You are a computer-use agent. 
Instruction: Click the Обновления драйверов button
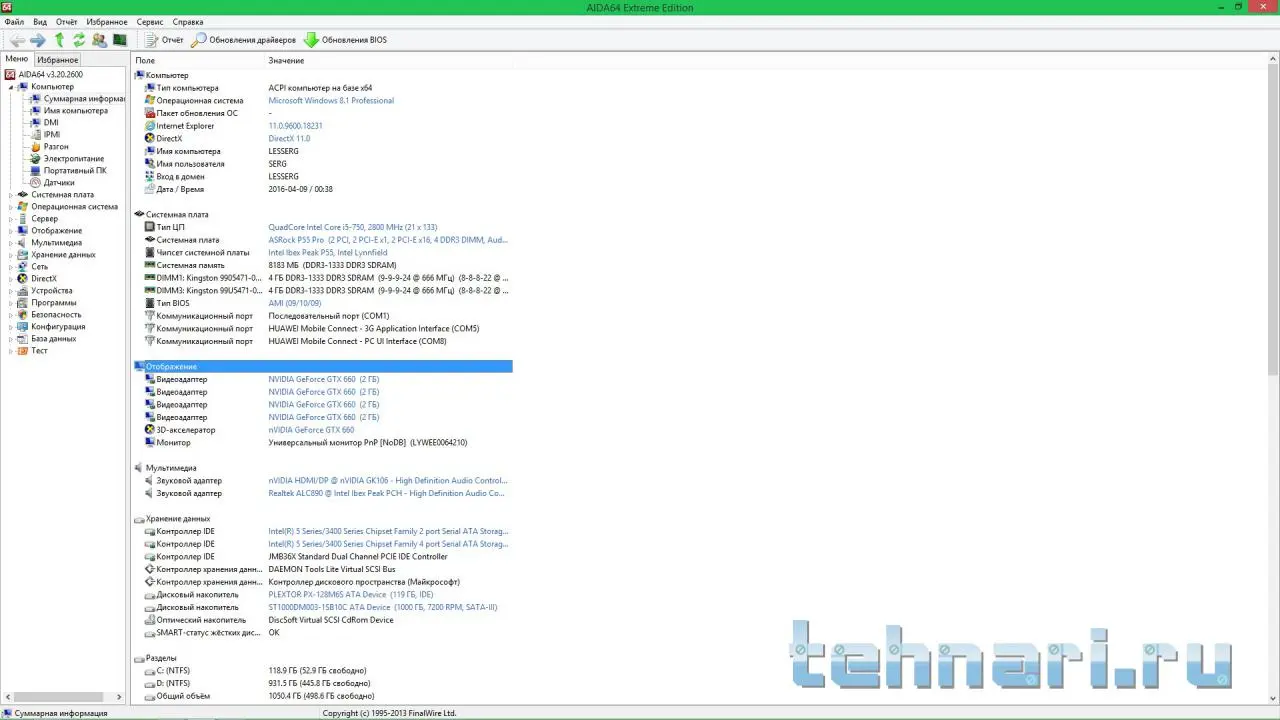point(244,40)
